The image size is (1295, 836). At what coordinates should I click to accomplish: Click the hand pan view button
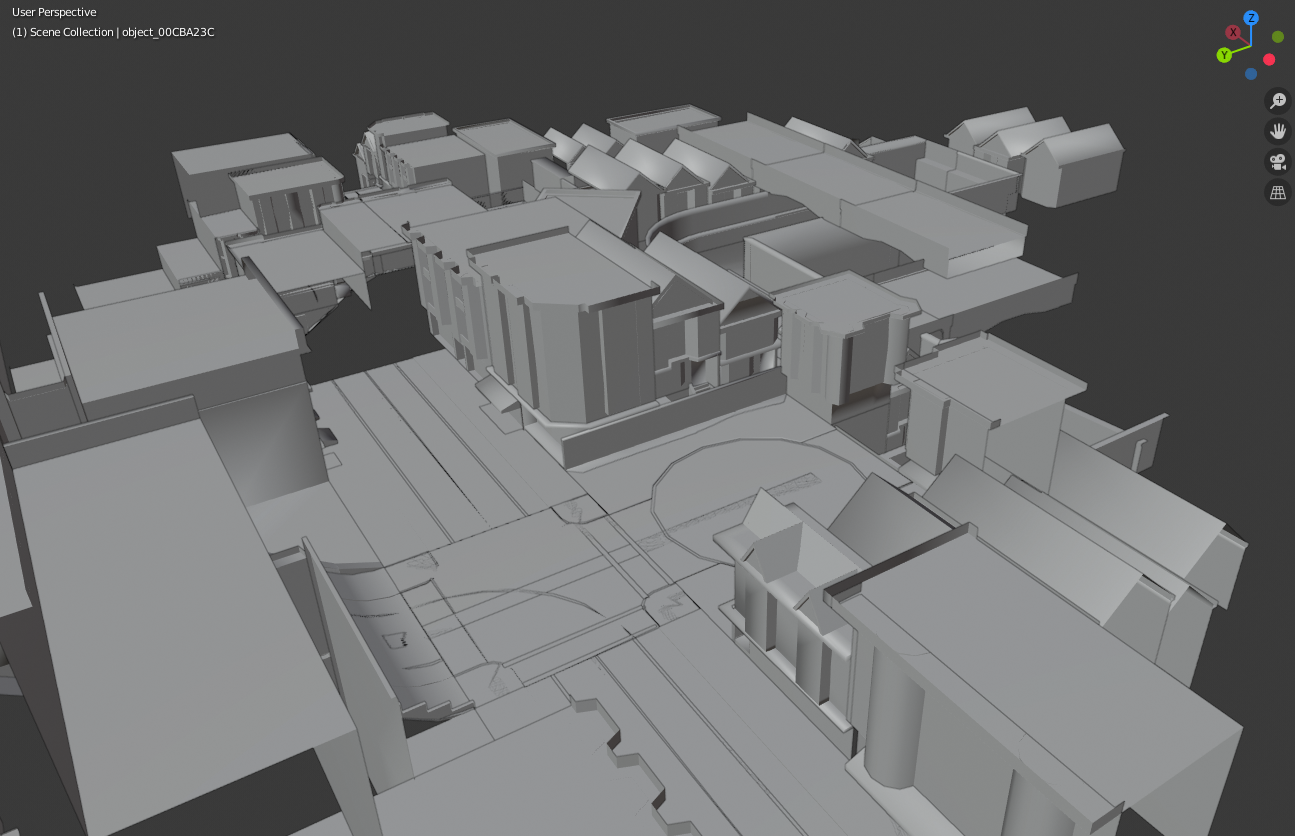1278,131
